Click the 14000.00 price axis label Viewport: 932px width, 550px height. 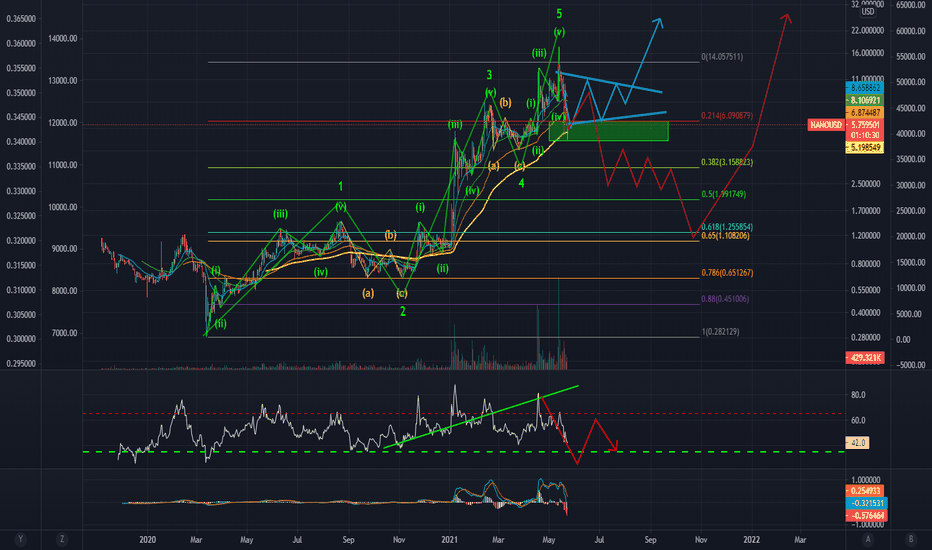coord(63,39)
